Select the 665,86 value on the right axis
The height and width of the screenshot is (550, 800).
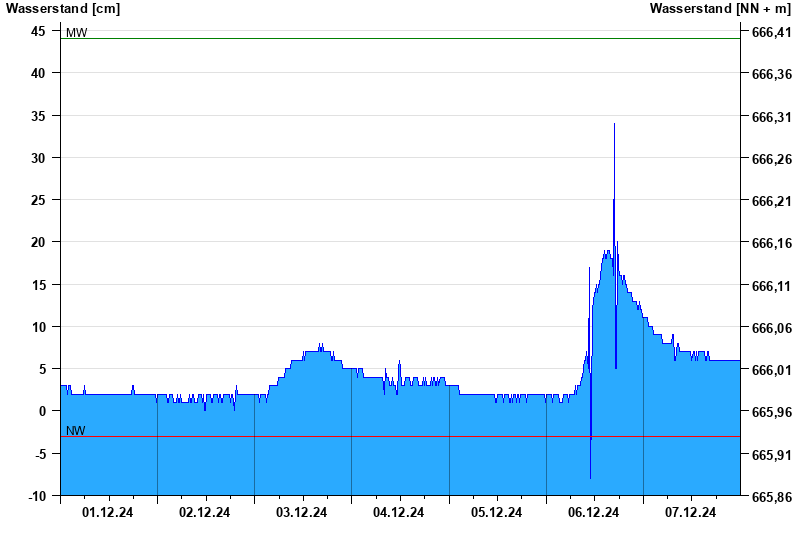771,497
